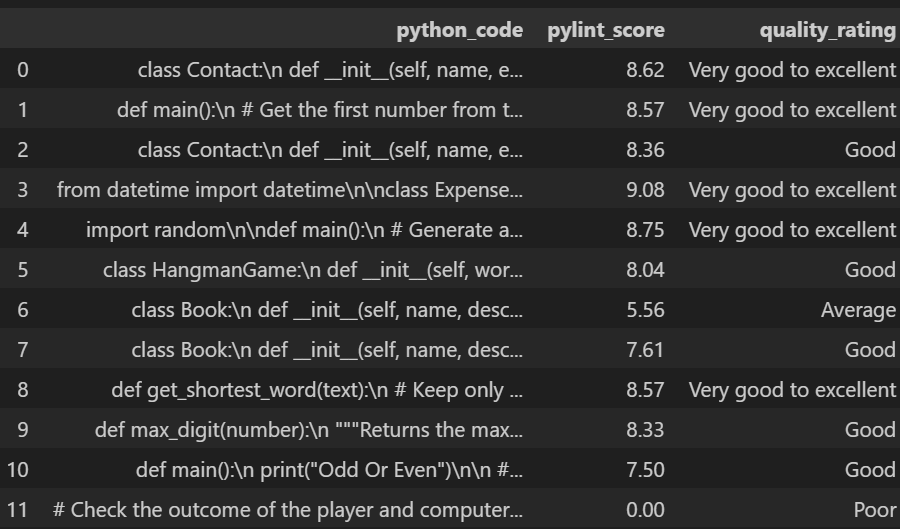
Task: Click the 'class Book' code cell in row 6
Action: 327,310
